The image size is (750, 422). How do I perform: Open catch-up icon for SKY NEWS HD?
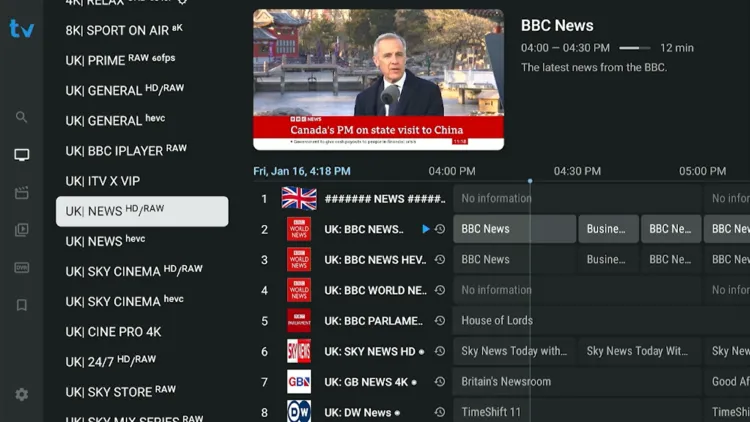(x=440, y=351)
